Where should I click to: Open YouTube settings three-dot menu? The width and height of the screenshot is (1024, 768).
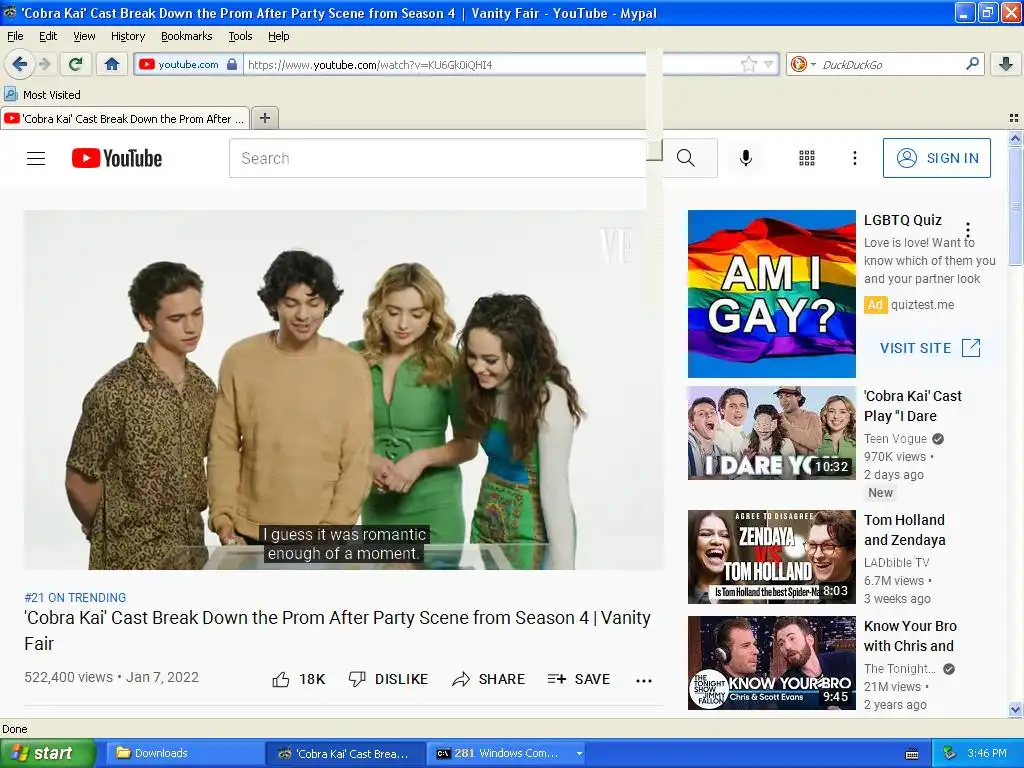854,158
